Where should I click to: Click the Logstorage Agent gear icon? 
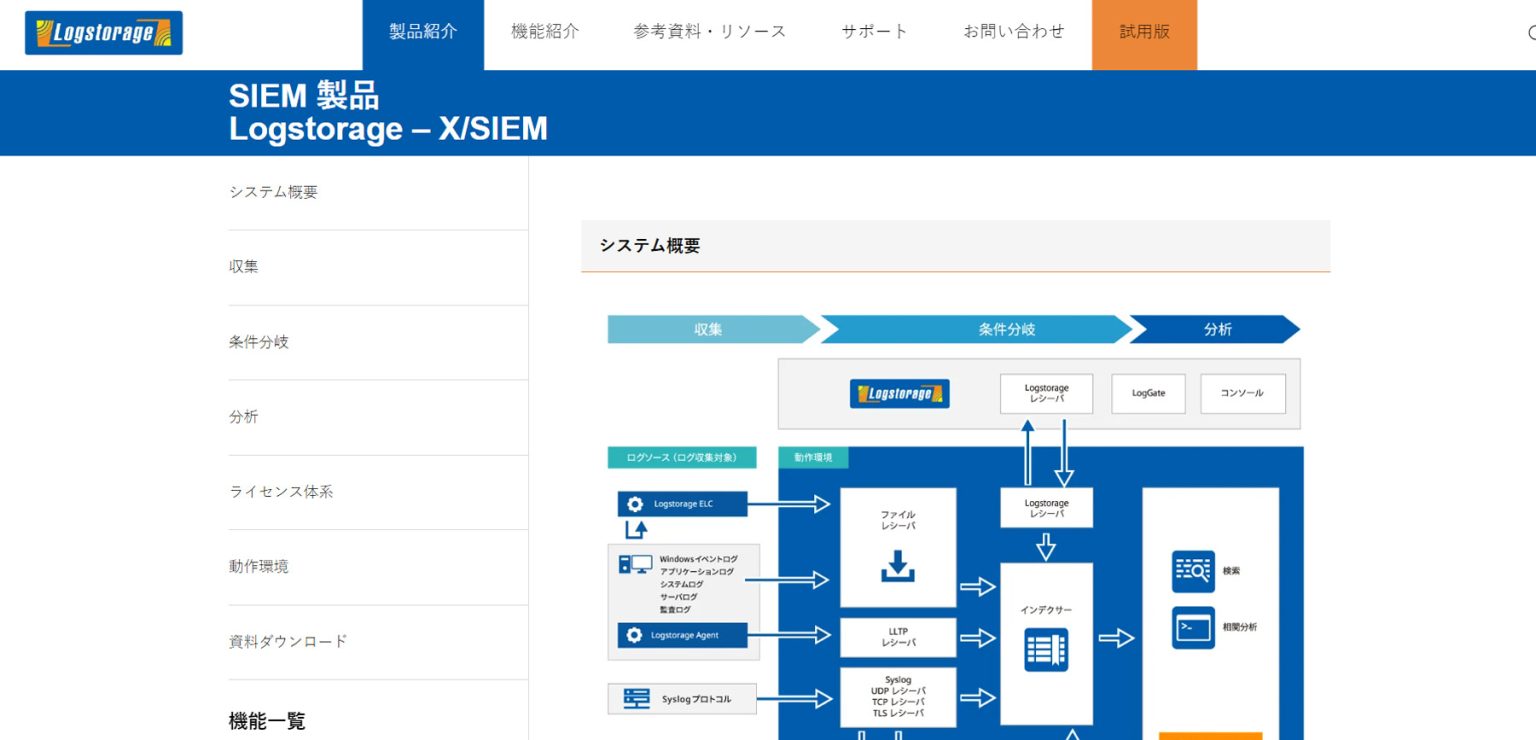coord(633,635)
